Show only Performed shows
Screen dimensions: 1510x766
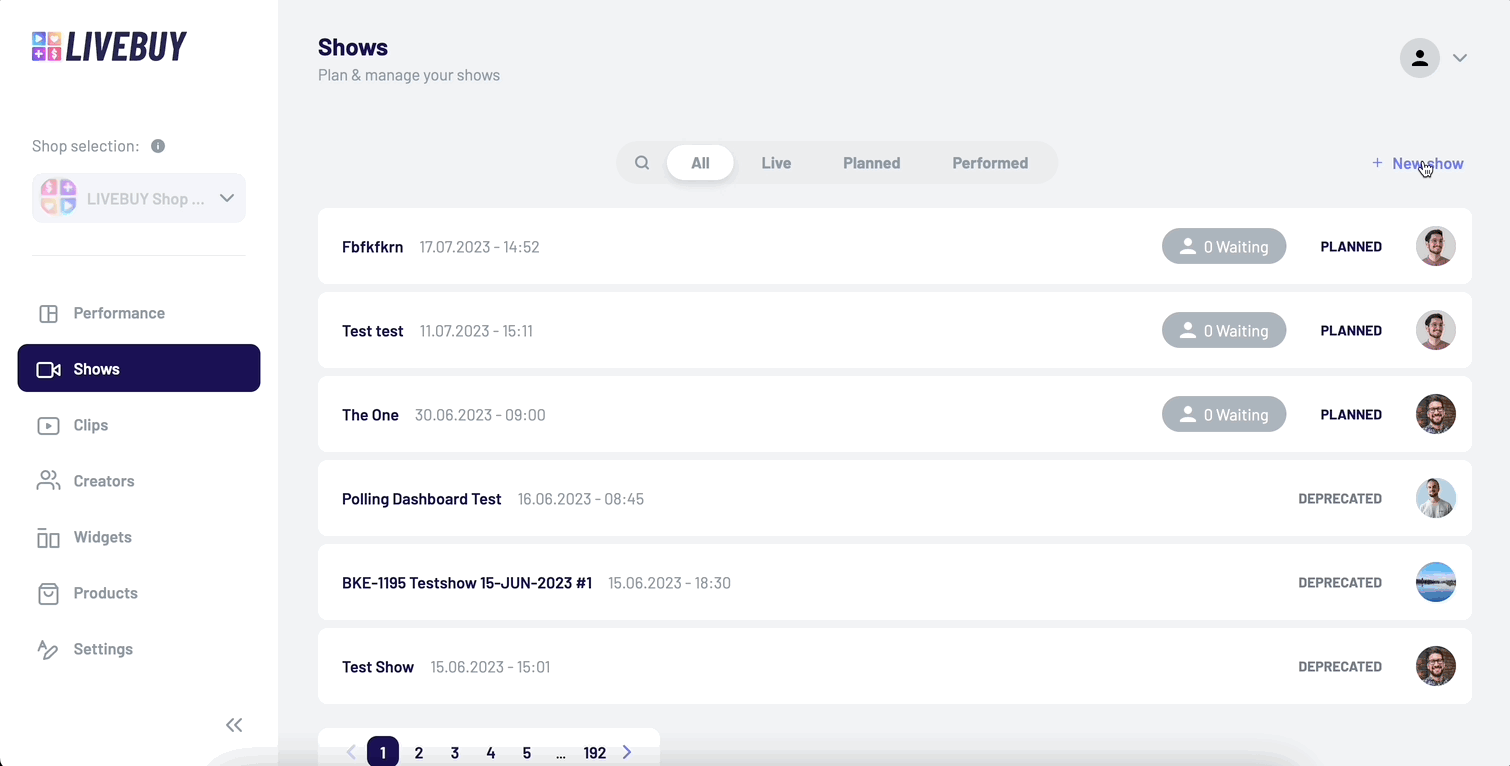[990, 163]
